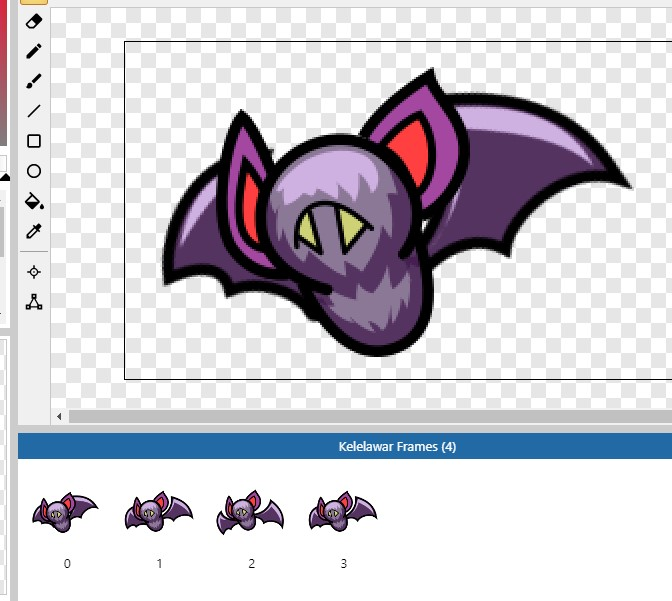Select the Paint Bucket fill tool
The height and width of the screenshot is (601, 672).
(x=34, y=201)
